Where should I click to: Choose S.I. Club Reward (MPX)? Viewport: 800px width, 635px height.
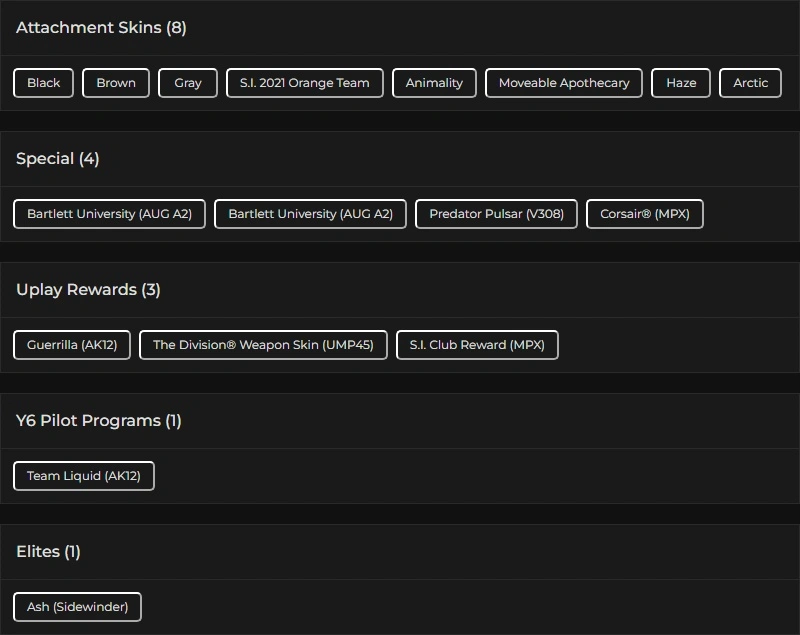pyautogui.click(x=477, y=345)
